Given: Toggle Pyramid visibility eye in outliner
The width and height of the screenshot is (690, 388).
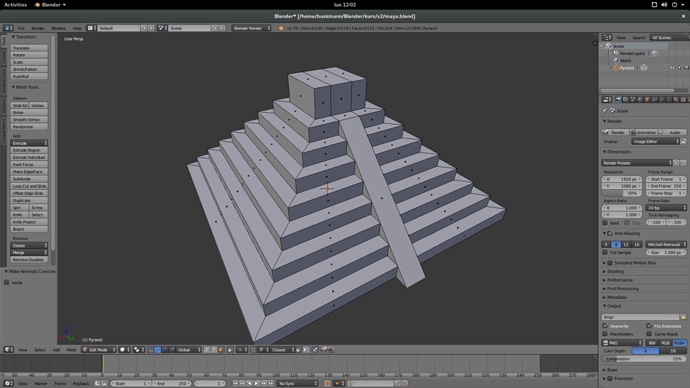Looking at the screenshot, I should [672, 68].
